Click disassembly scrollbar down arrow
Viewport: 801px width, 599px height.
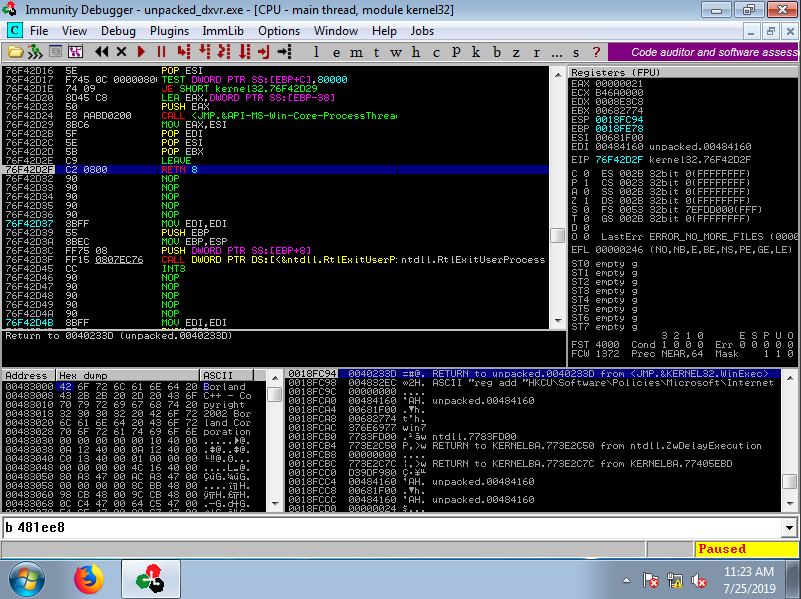click(x=558, y=321)
